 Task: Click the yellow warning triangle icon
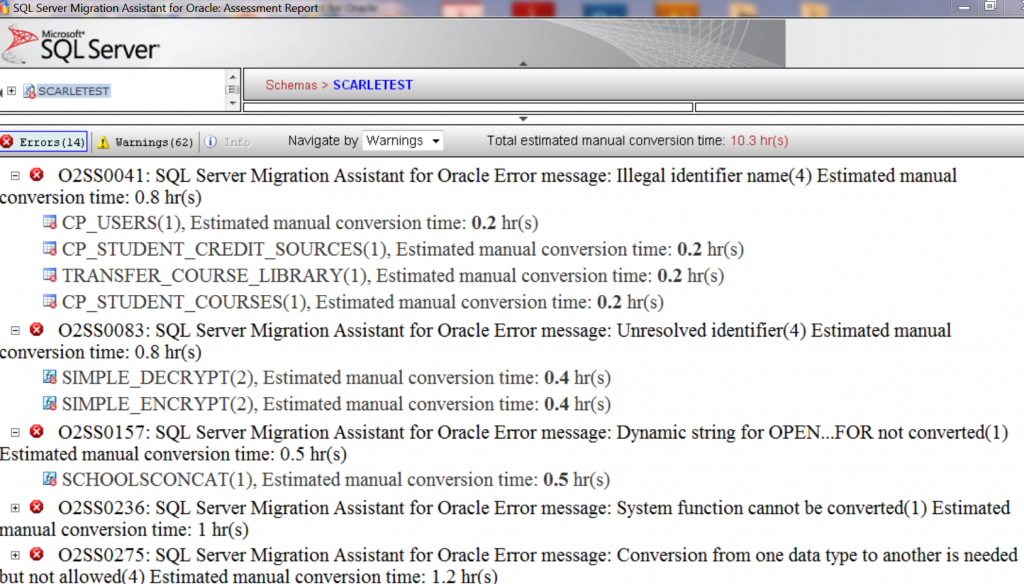tap(103, 142)
